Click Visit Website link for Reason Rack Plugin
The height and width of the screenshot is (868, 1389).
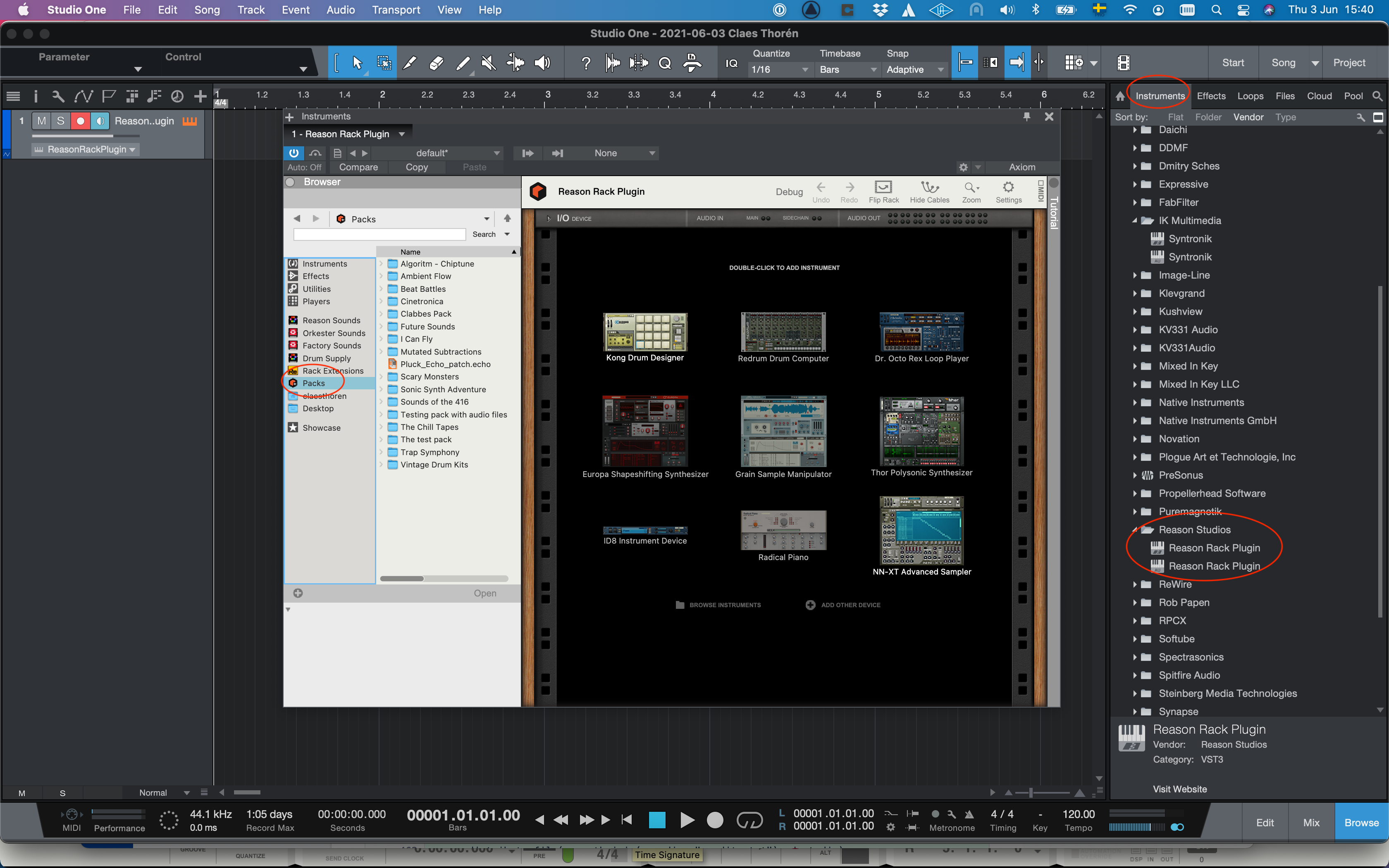tap(1180, 789)
